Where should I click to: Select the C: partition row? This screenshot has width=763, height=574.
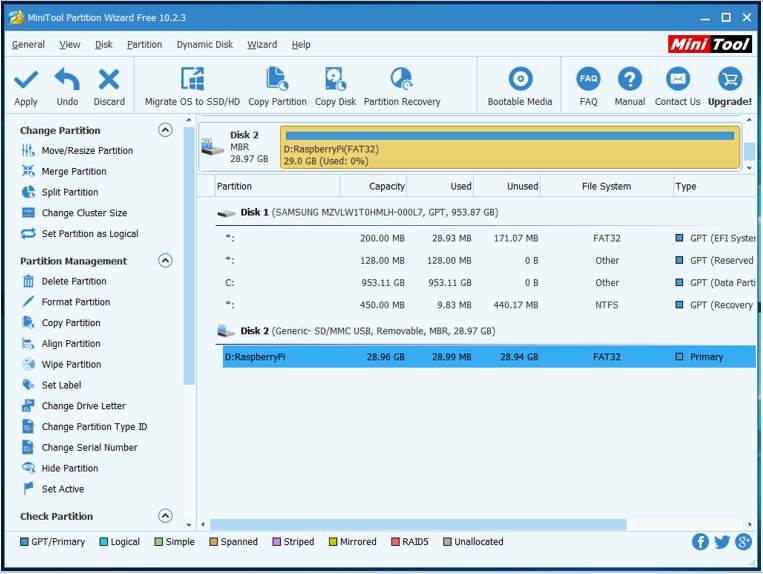[489, 283]
